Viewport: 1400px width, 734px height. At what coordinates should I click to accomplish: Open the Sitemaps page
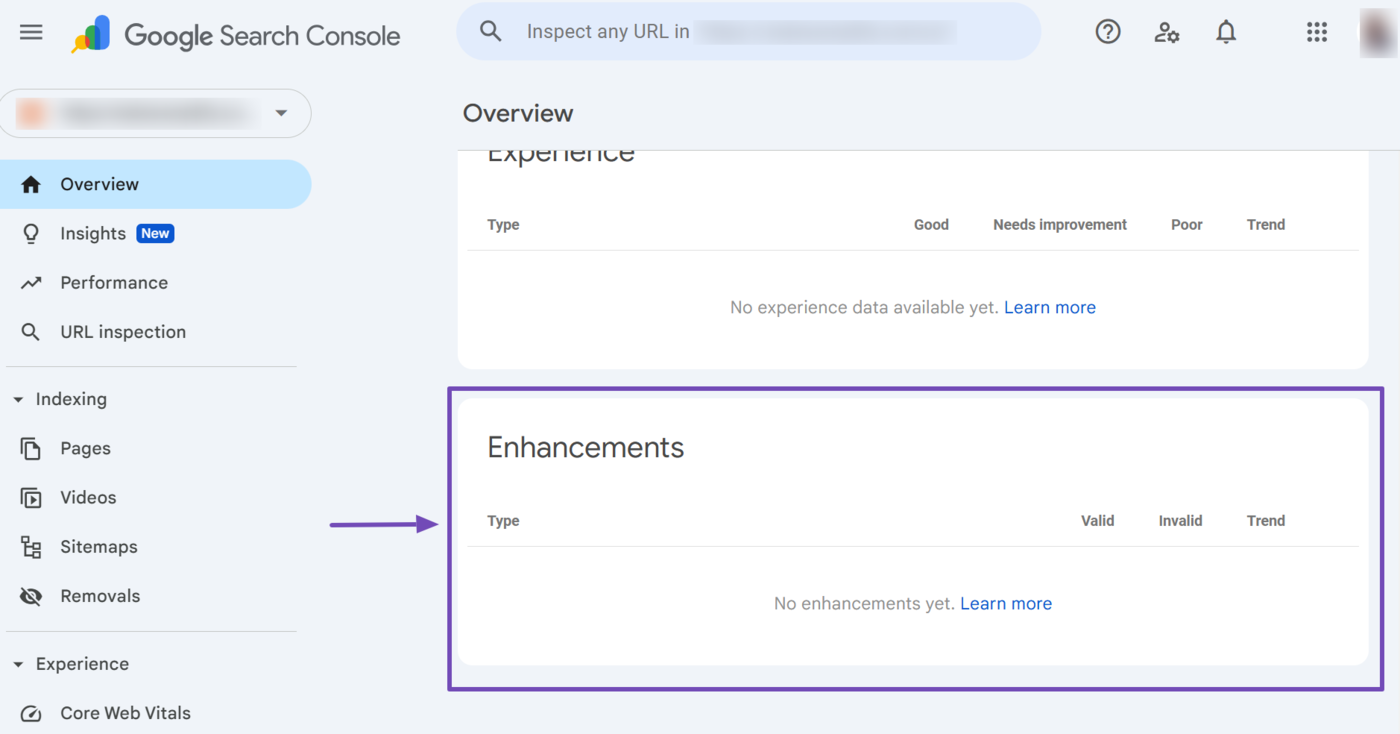(x=98, y=547)
